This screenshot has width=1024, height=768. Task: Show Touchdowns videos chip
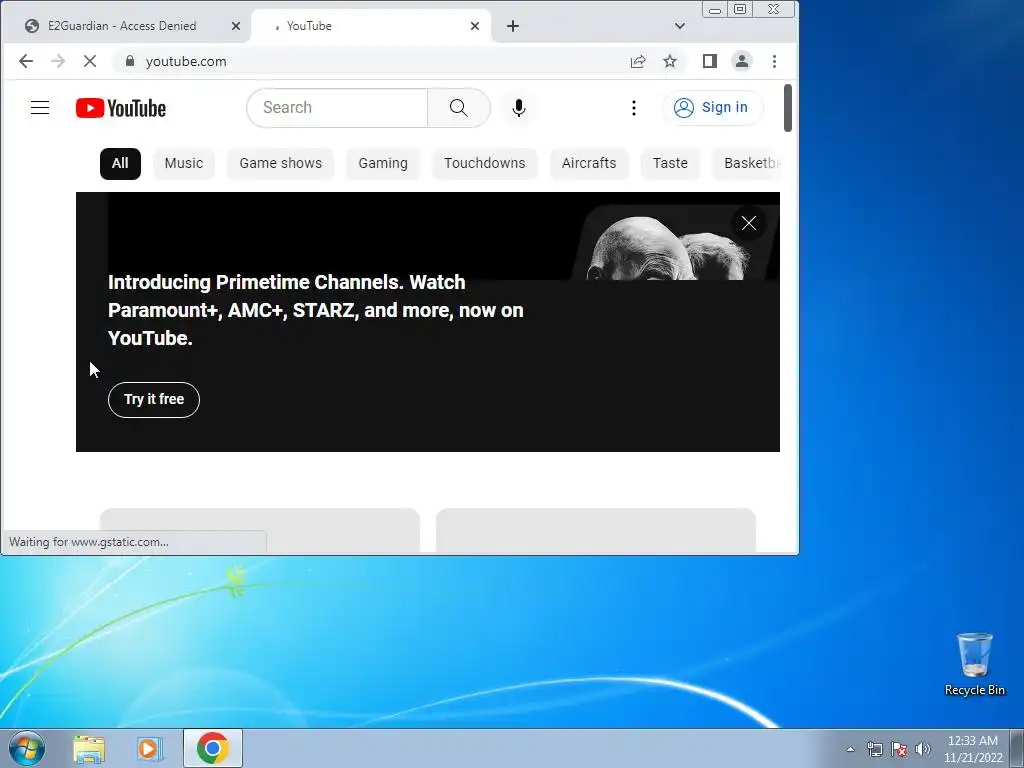point(485,163)
